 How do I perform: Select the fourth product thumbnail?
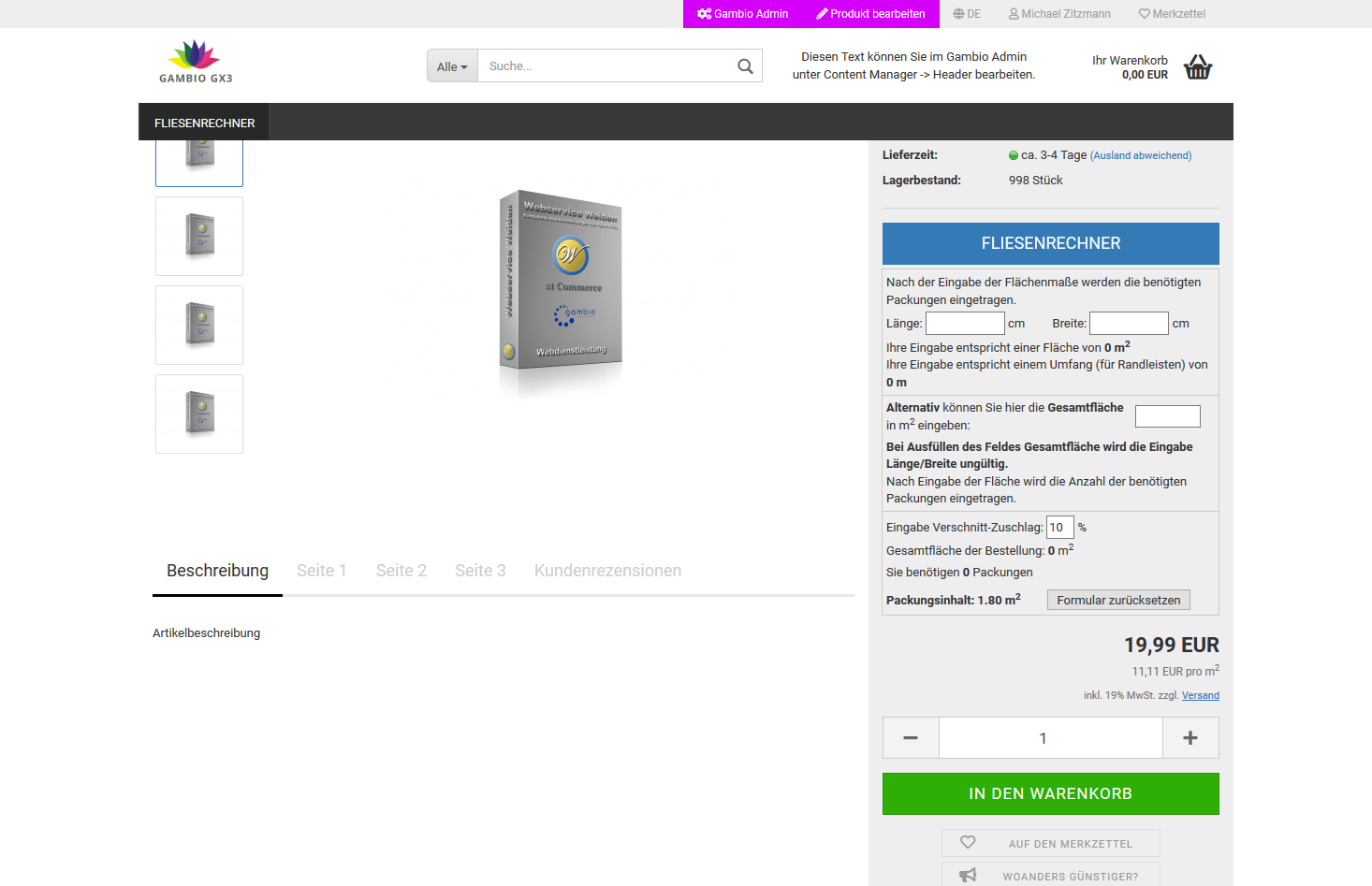(x=199, y=414)
